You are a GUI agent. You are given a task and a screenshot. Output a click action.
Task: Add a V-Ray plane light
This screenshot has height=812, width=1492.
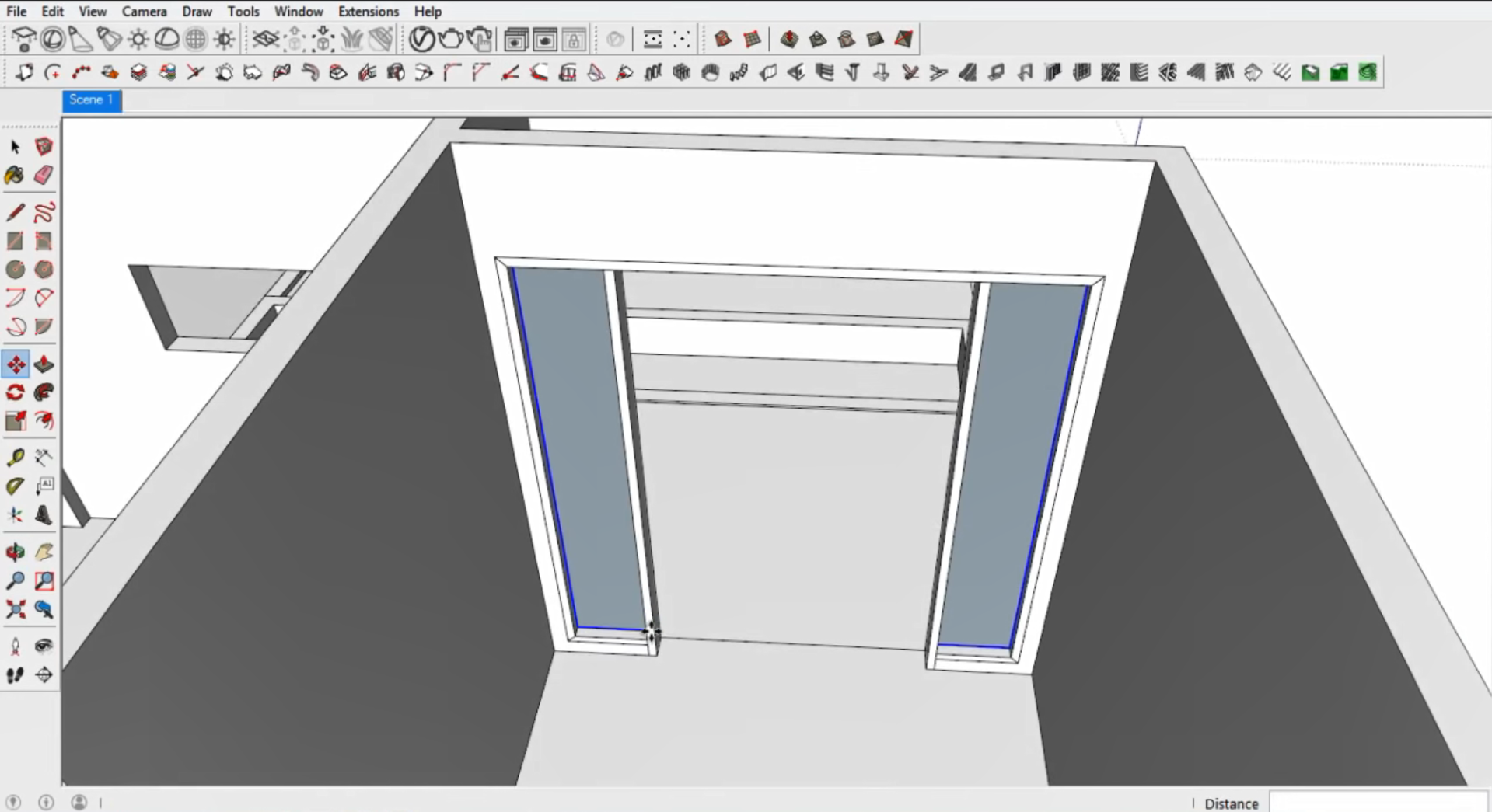(23, 39)
